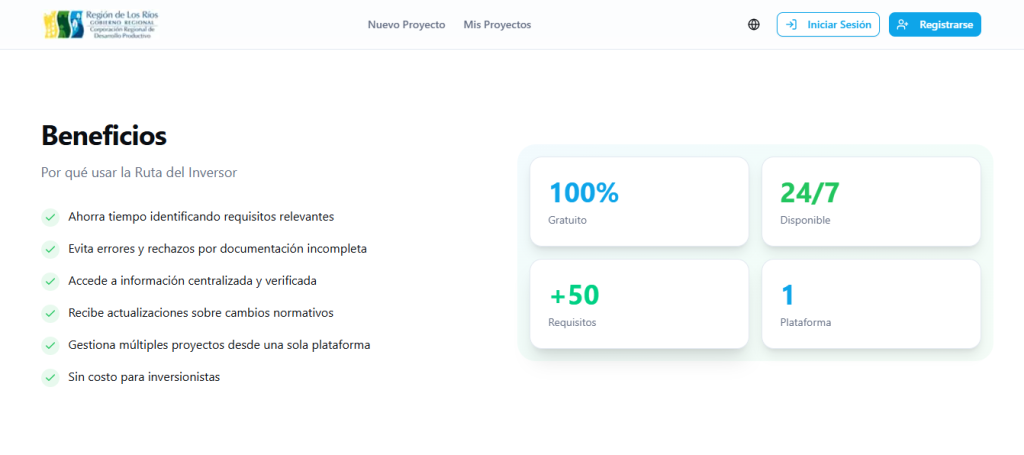Click checkmark beside 'Gestiona múltiples proyectos'
Image resolution: width=1024 pixels, height=455 pixels.
49,345
